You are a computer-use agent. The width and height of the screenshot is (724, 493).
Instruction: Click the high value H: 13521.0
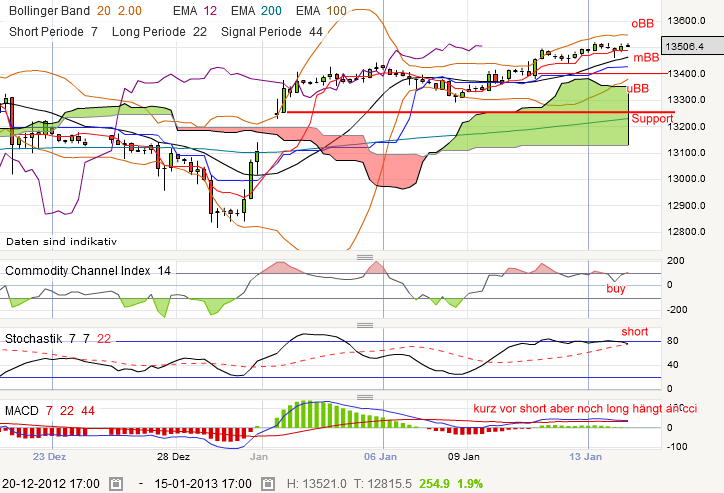[316, 484]
